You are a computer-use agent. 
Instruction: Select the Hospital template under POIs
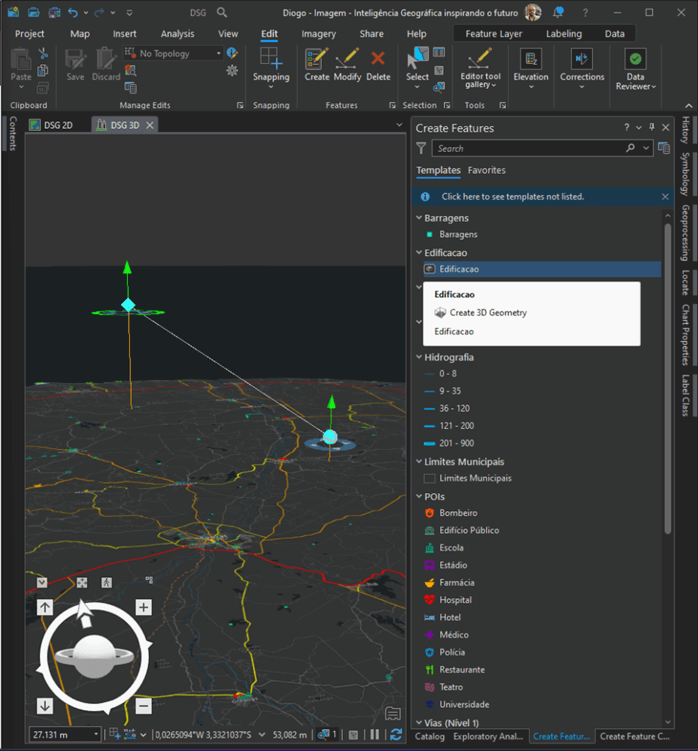(455, 600)
